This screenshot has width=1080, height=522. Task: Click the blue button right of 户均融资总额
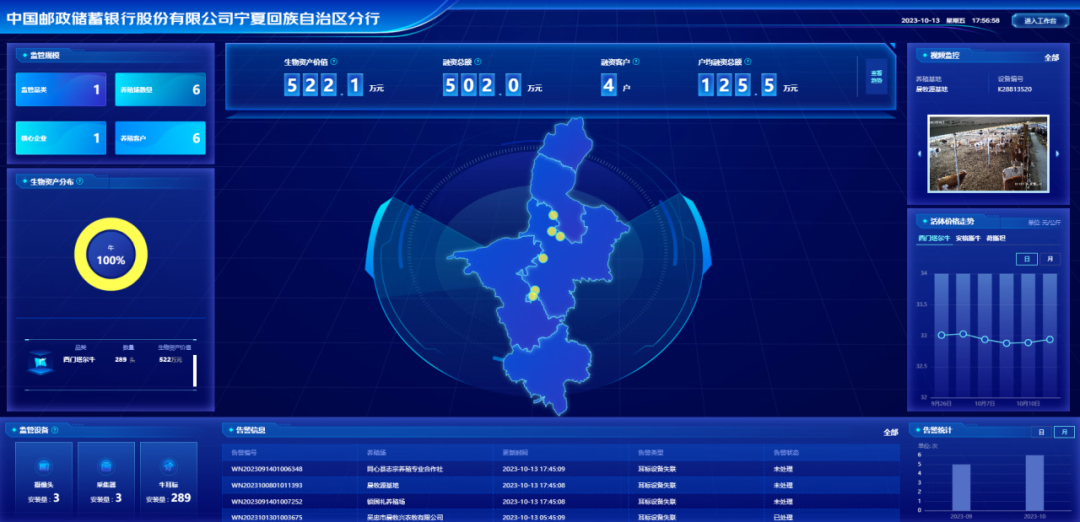pyautogui.click(x=876, y=76)
